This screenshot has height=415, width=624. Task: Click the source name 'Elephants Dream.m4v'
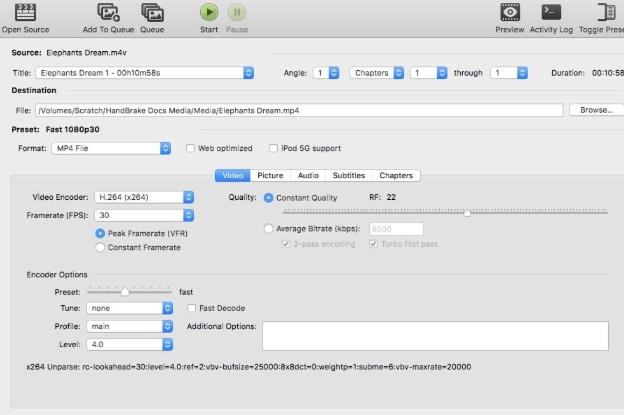[86, 53]
